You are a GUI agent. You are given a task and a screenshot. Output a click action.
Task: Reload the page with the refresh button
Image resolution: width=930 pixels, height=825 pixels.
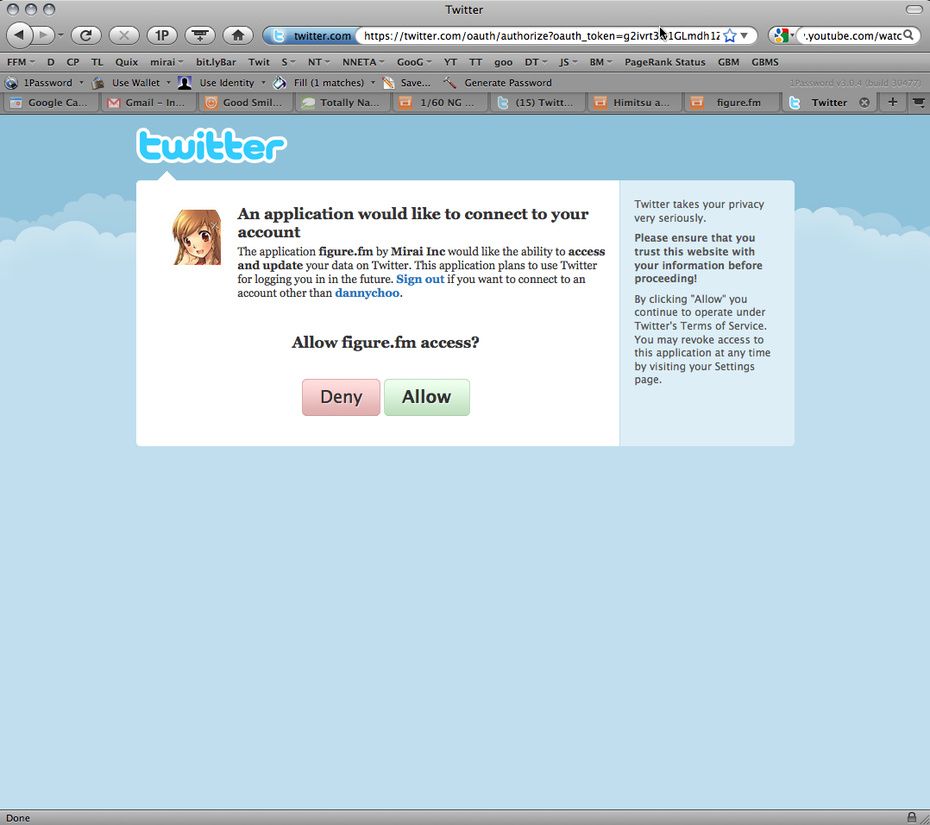click(85, 36)
